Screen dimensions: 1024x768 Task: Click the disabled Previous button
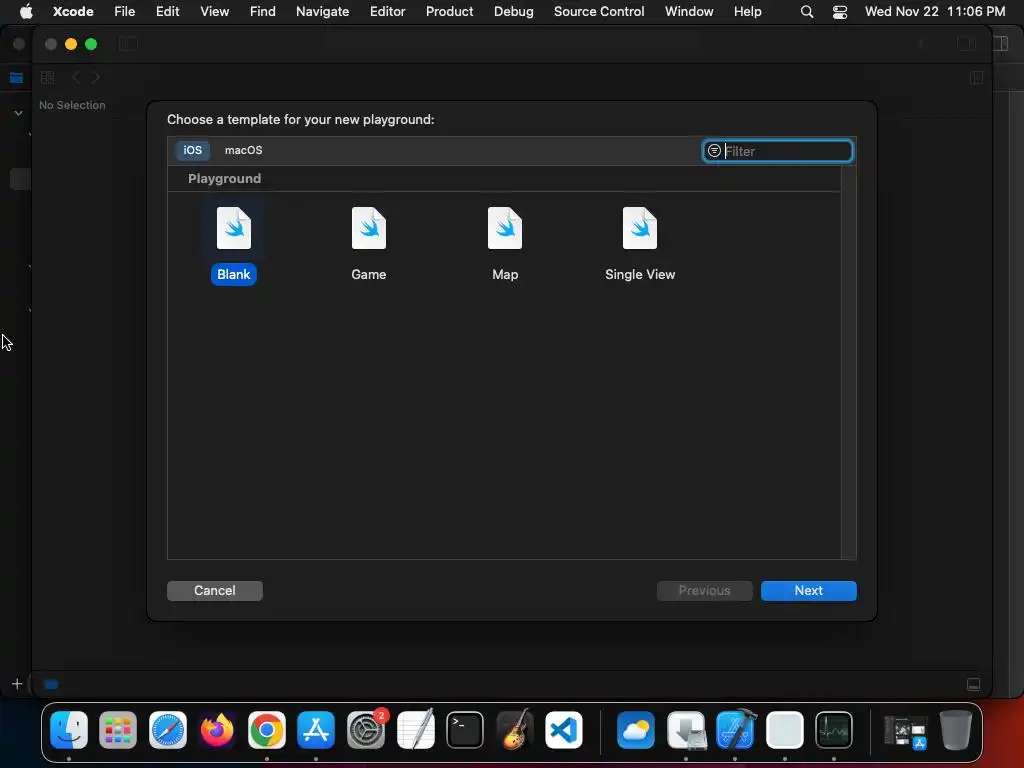[704, 590]
